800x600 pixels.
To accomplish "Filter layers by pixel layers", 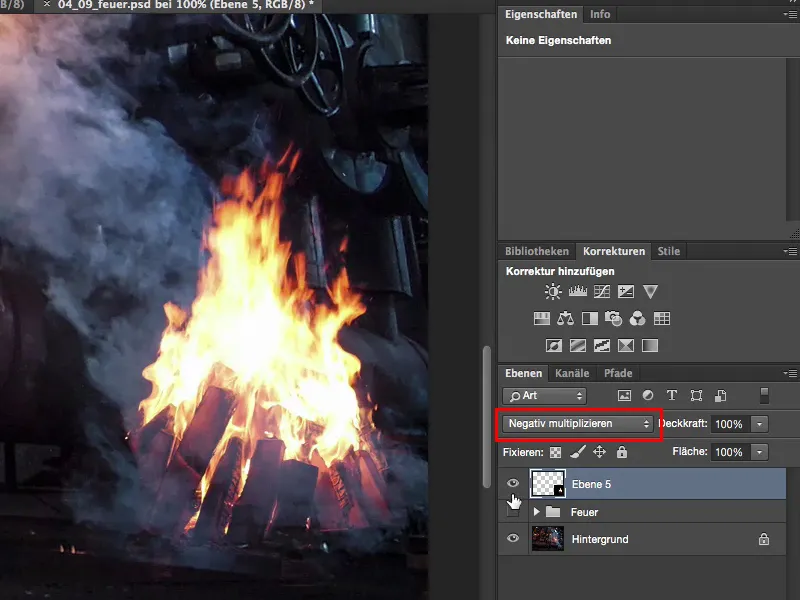I will 624,395.
